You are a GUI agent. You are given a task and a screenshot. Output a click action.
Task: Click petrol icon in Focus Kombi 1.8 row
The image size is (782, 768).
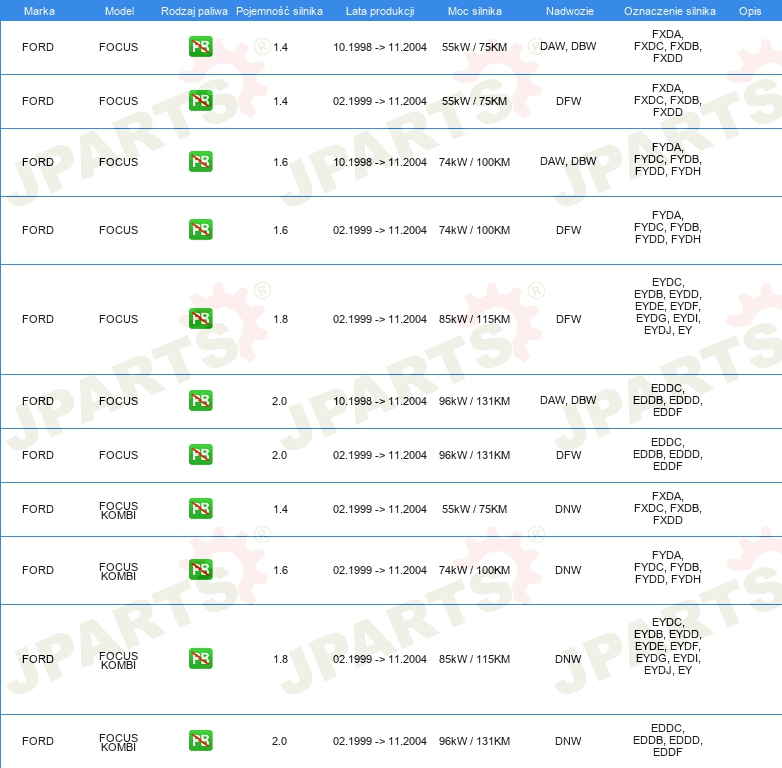point(200,658)
